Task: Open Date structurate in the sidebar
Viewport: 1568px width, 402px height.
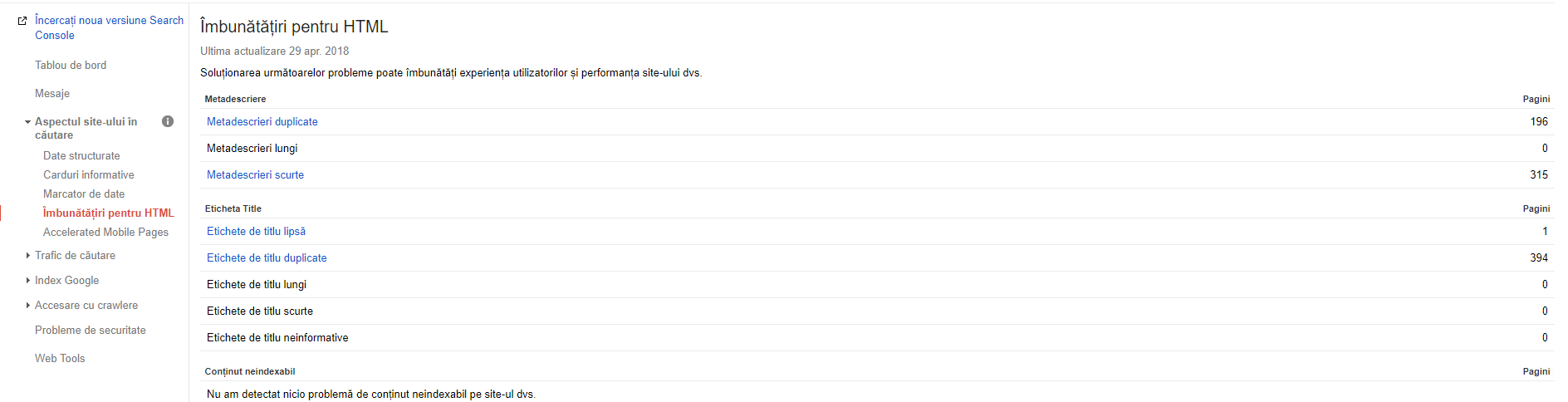Action: 81,156
